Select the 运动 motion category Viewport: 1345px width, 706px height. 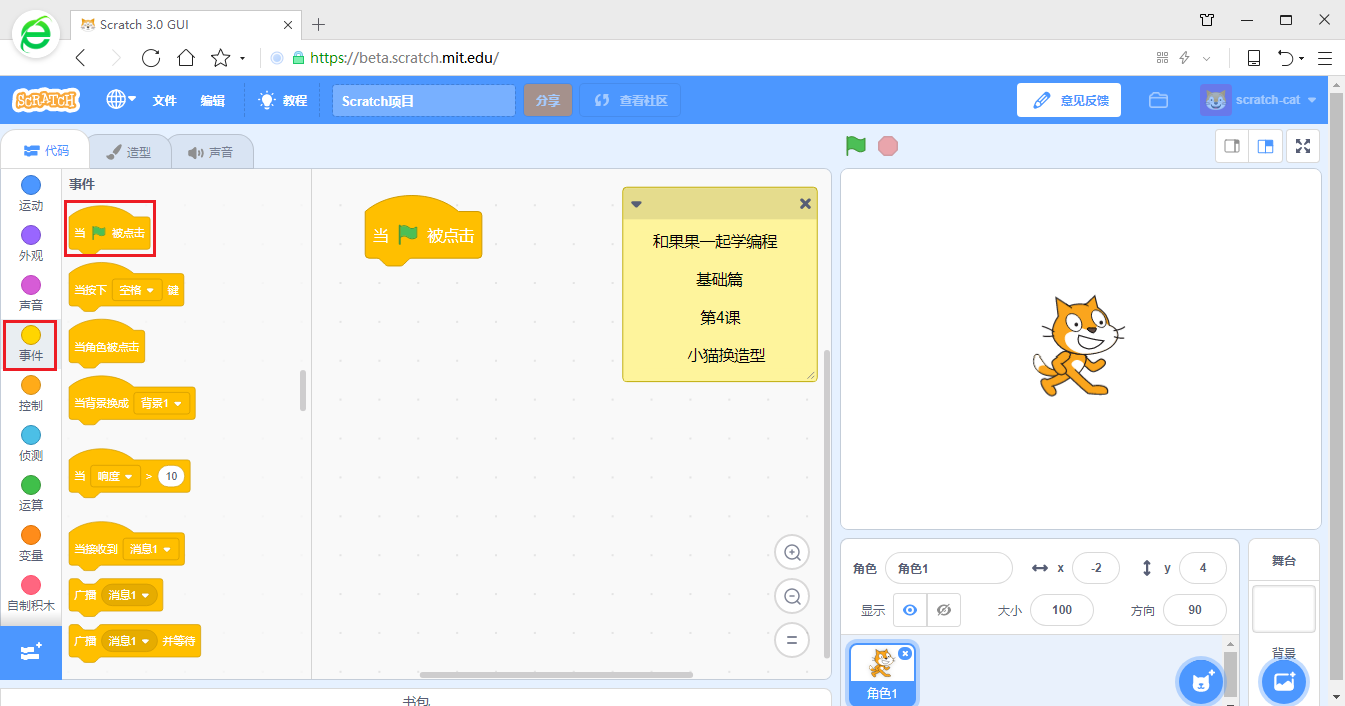(31, 193)
